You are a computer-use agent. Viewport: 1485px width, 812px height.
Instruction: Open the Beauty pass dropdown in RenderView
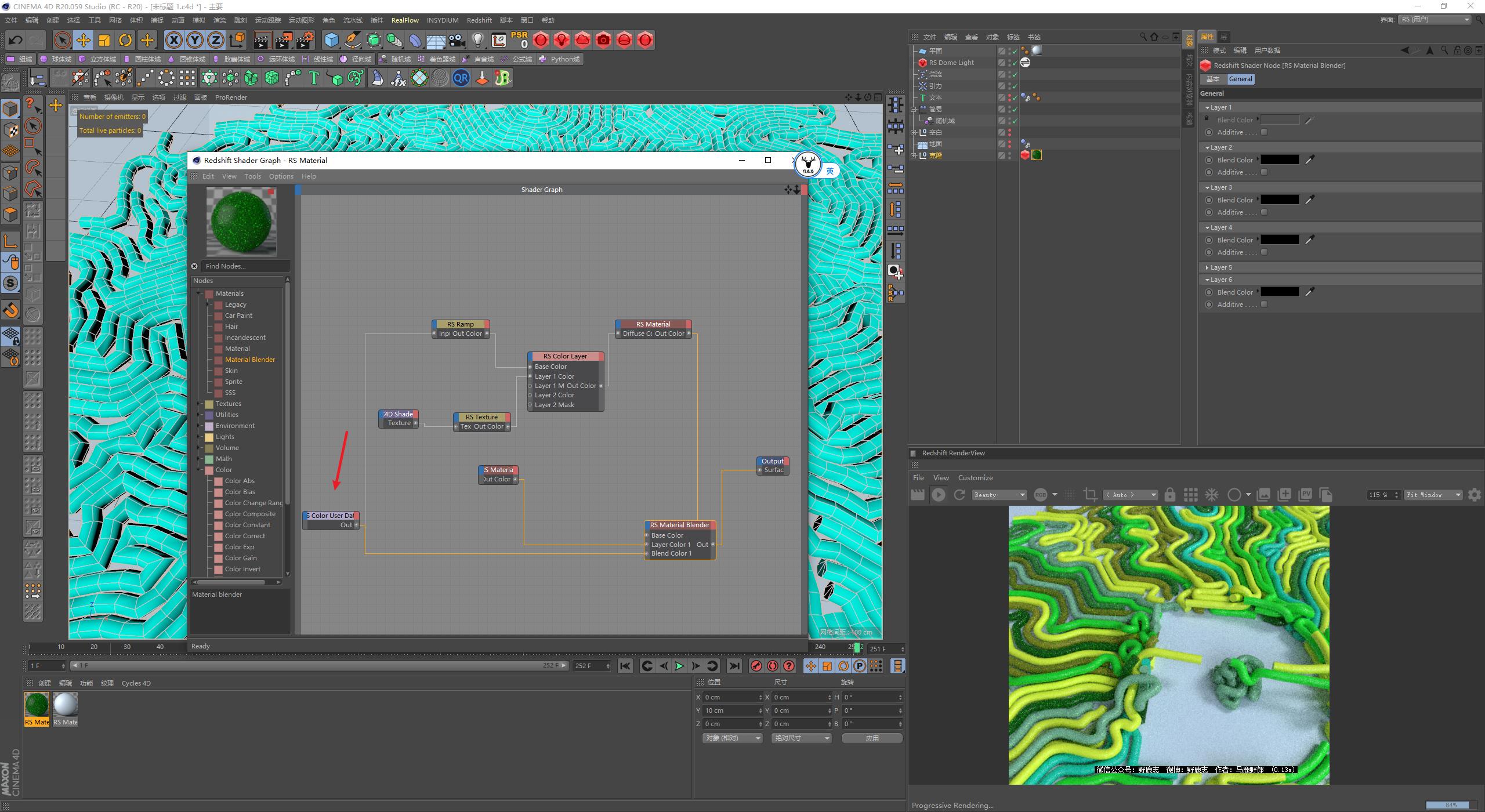(999, 494)
